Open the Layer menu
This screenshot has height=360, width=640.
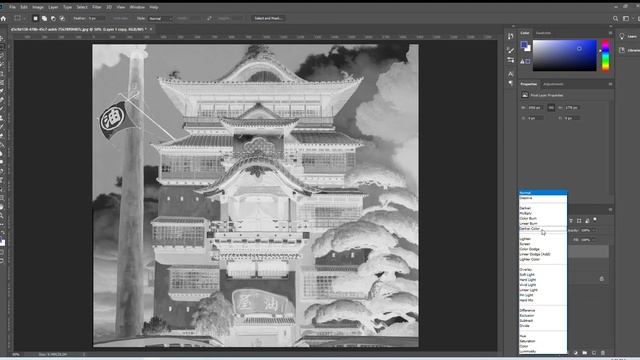point(53,7)
